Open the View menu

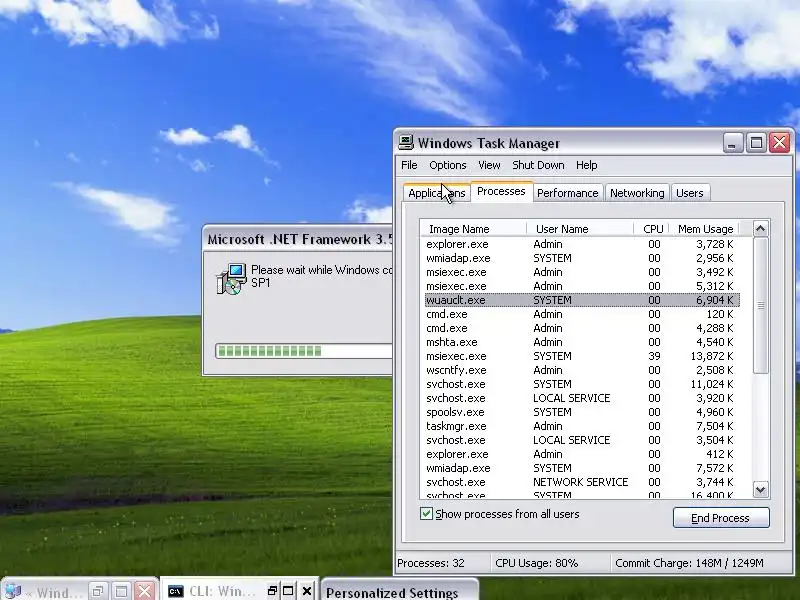[489, 165]
